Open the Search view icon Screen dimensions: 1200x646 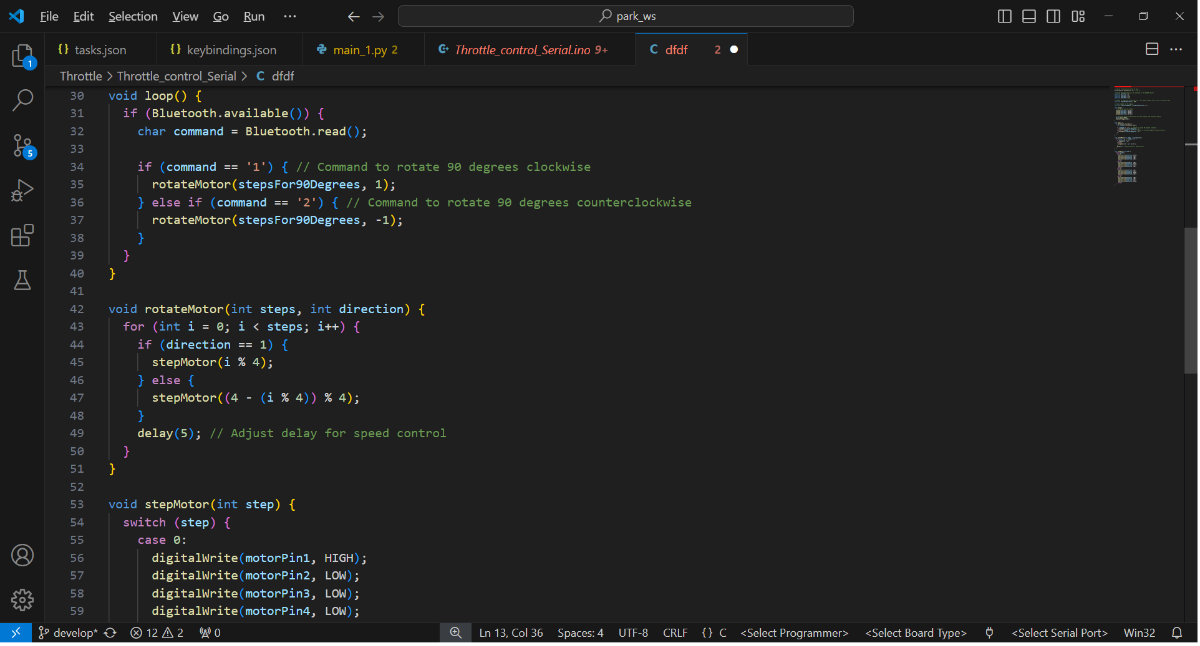22,100
